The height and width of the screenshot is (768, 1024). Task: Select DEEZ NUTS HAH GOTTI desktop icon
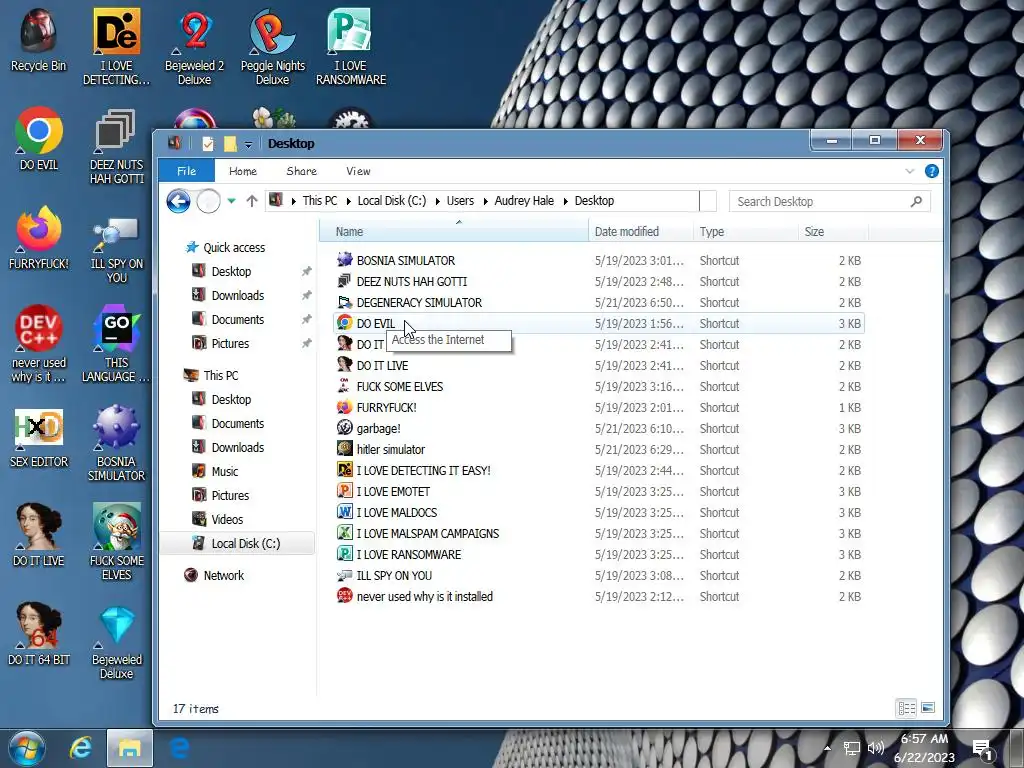pos(116,147)
